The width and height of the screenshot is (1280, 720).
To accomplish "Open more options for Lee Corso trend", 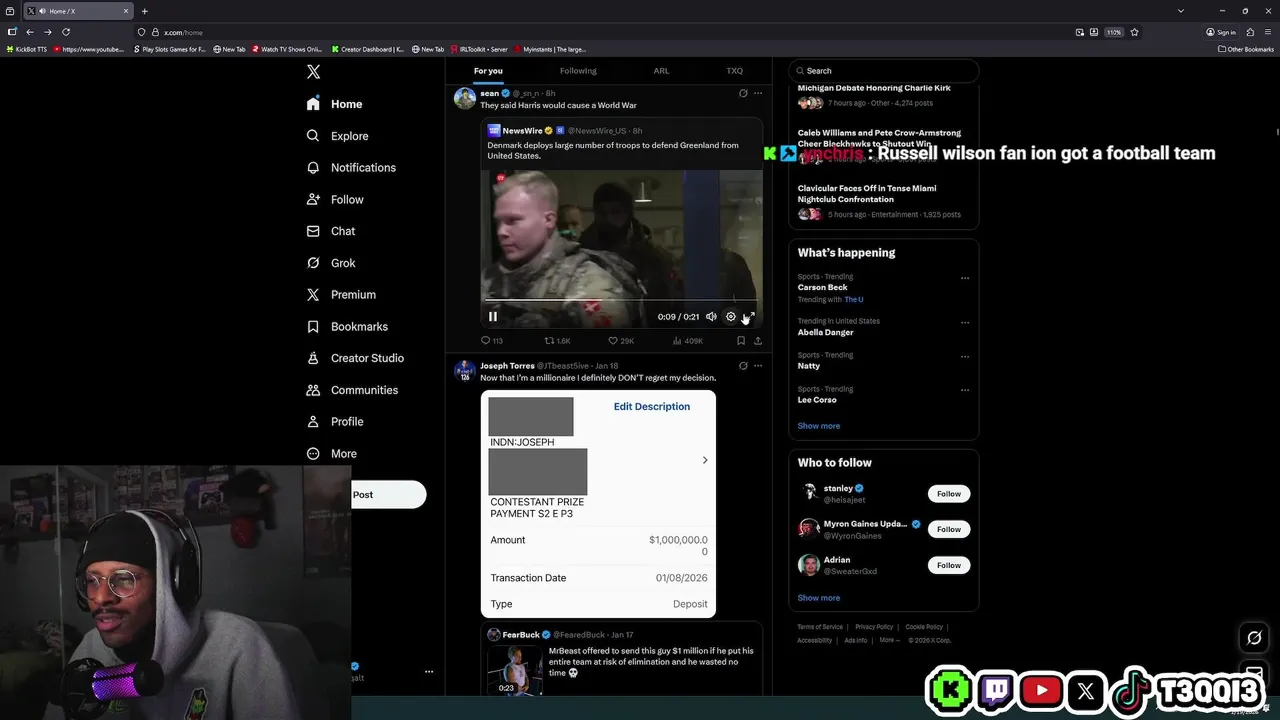I will (965, 390).
